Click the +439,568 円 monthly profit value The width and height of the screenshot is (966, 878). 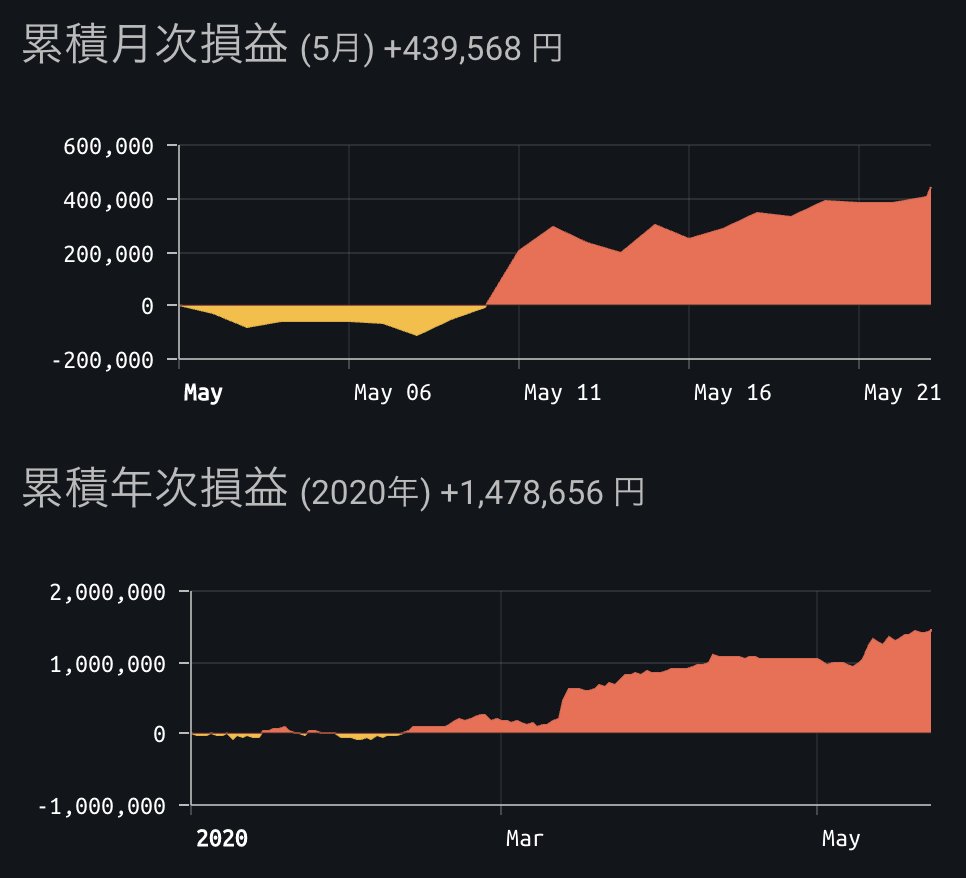click(473, 48)
